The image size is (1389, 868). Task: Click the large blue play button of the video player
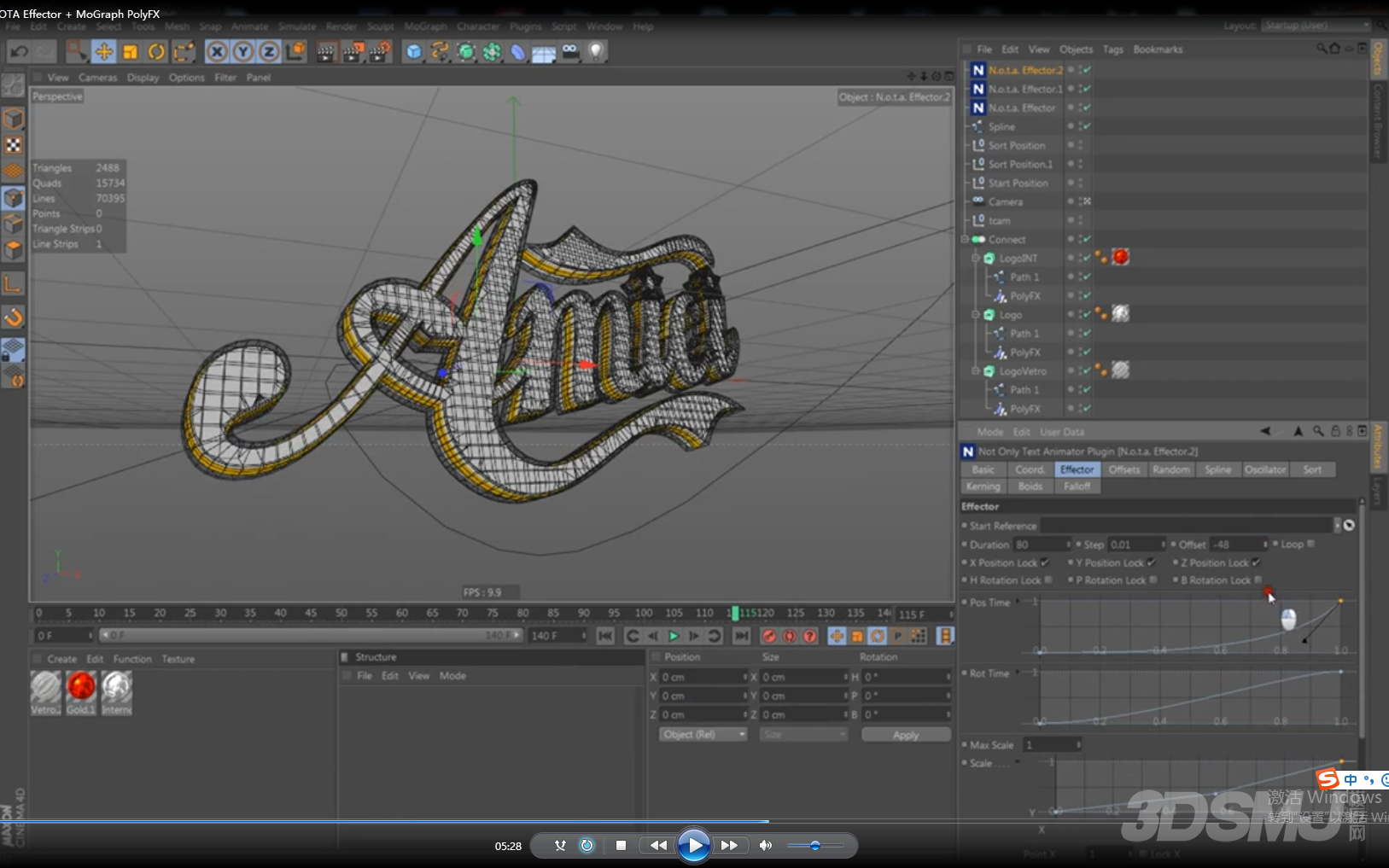tap(693, 846)
